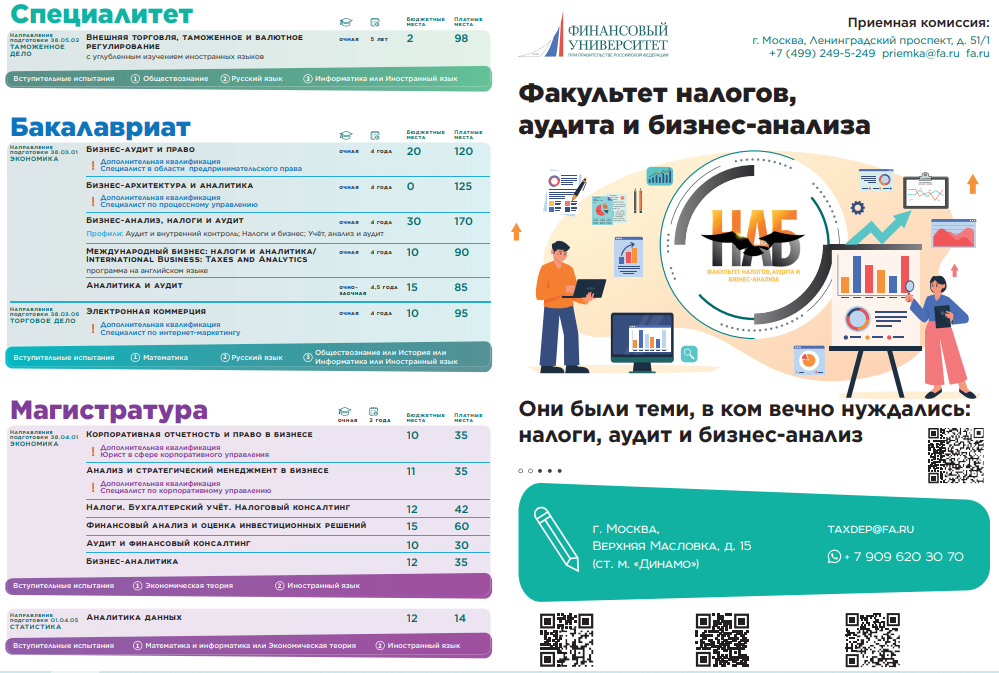Click 'Юрист в сфере корпоративного управления' qualification
This screenshot has height=673, width=999.
point(185,455)
